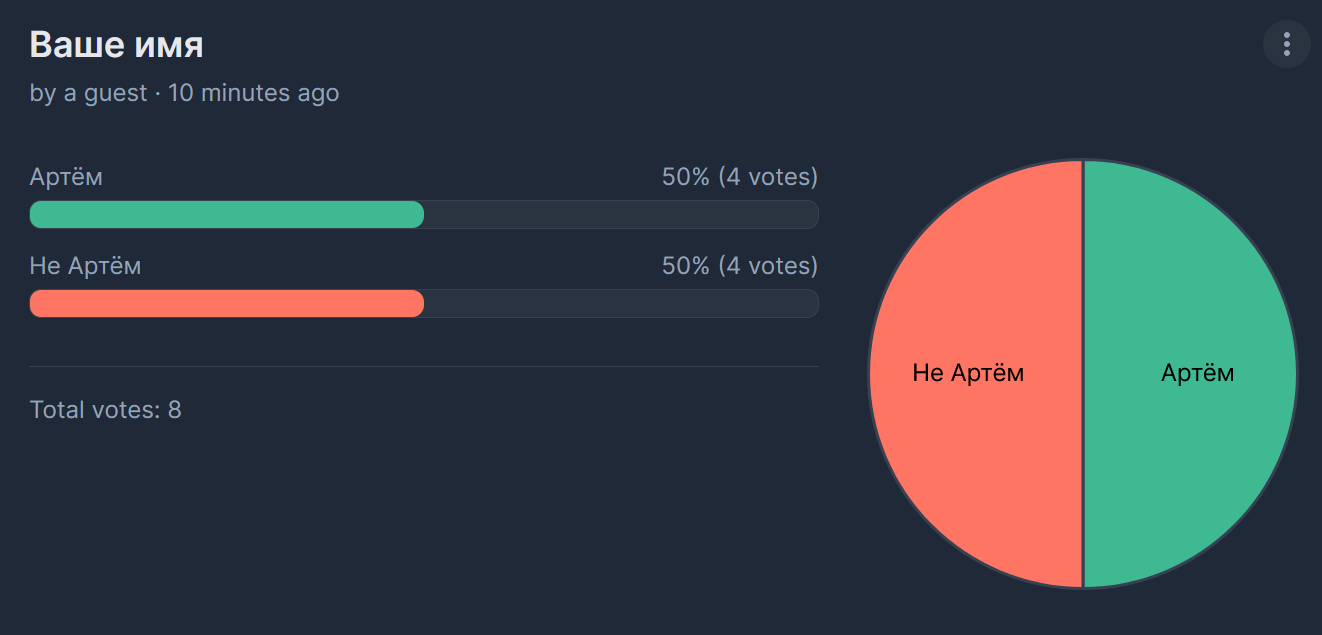This screenshot has width=1322, height=635.
Task: Click Артём's 50% (4 votes) count
Action: 740,177
